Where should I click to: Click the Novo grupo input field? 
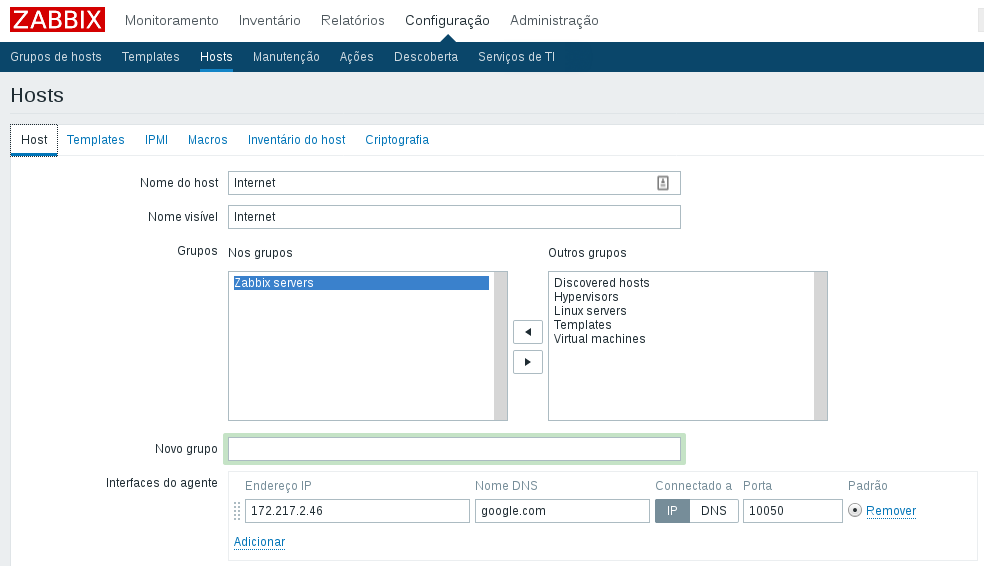click(x=454, y=449)
